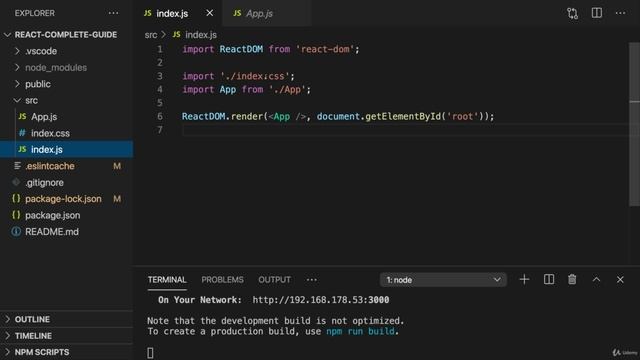
Task: Click the git icon beside .gitignore
Action: tap(16, 182)
